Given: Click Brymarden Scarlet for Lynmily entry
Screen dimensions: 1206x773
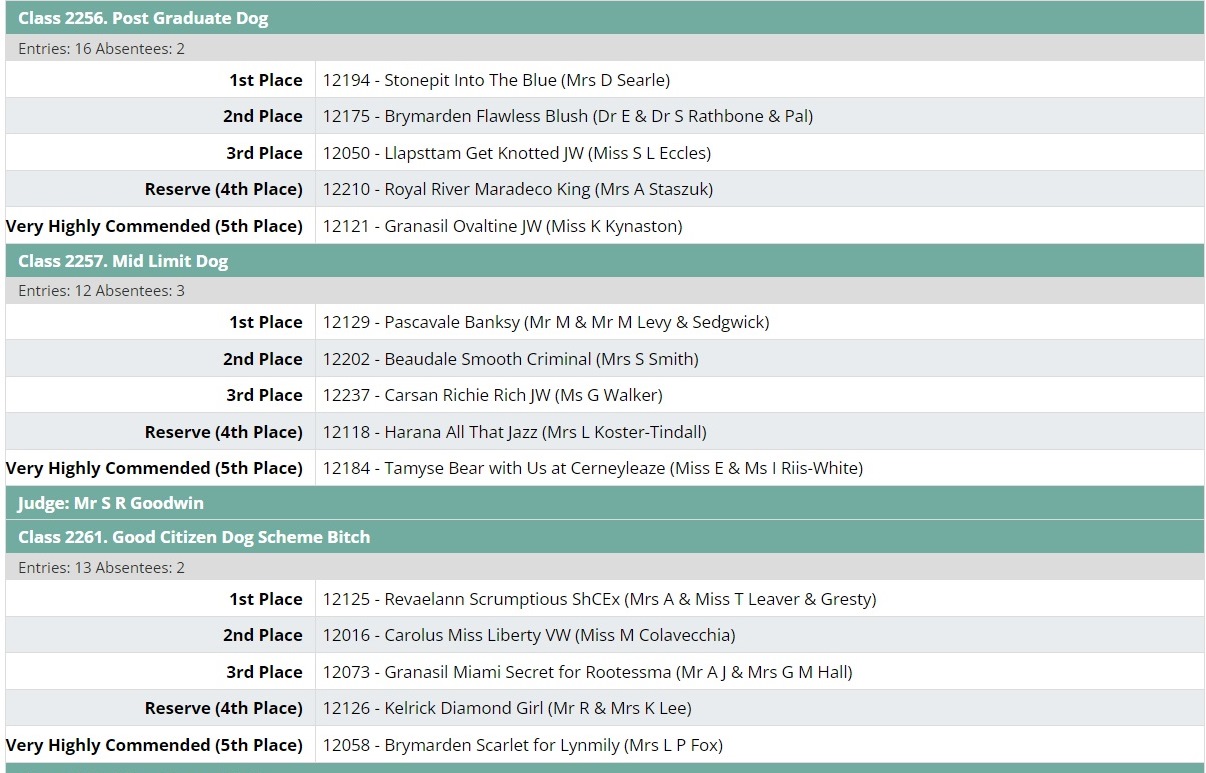Looking at the screenshot, I should click(522, 745).
